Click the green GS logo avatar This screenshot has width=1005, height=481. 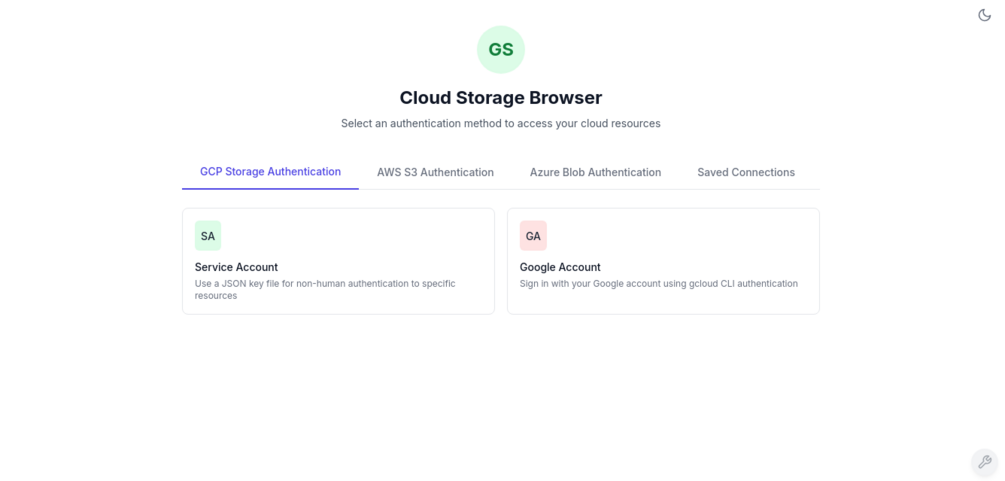[501, 50]
